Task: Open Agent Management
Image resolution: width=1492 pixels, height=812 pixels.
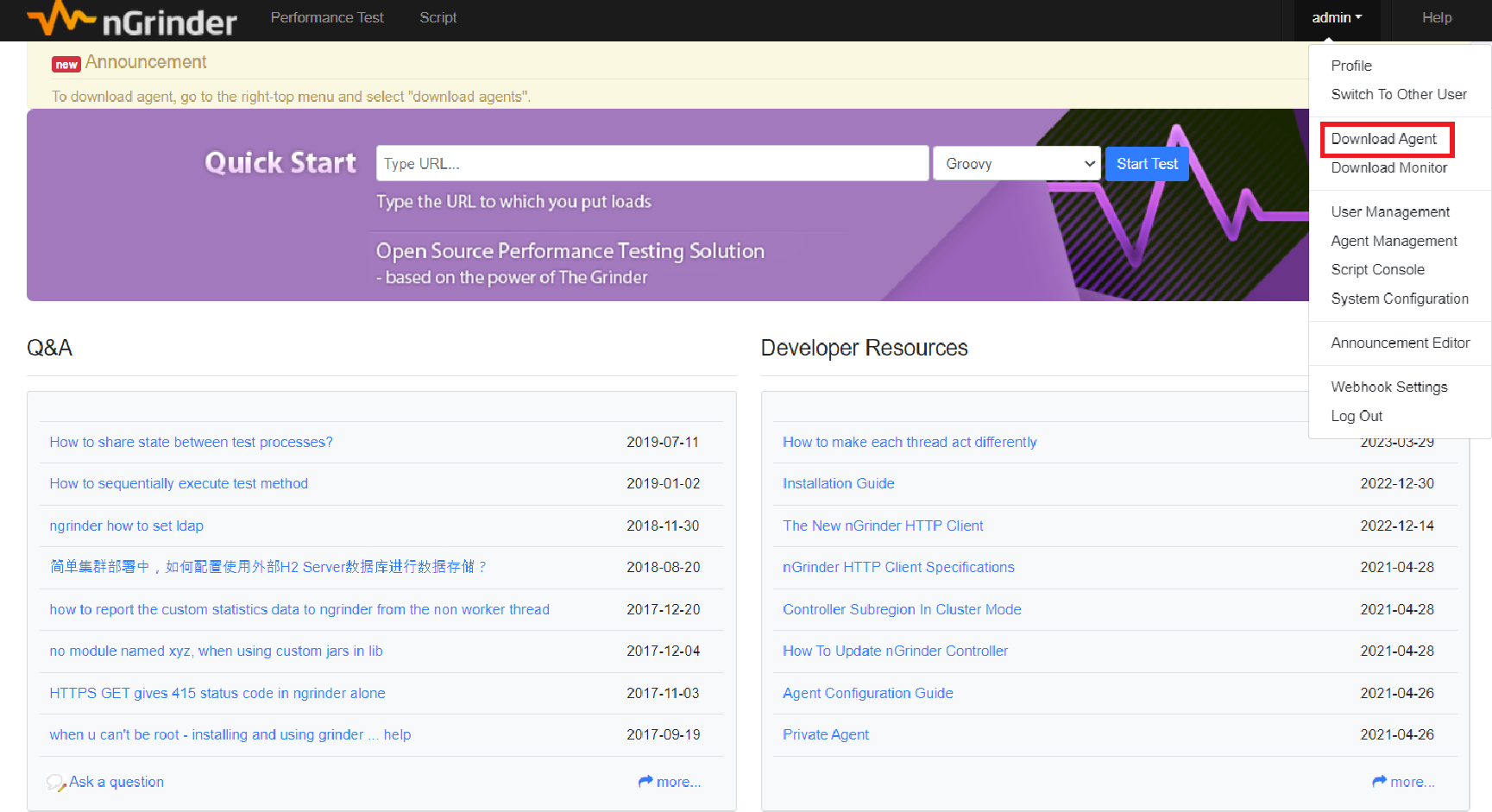Action: point(1394,241)
